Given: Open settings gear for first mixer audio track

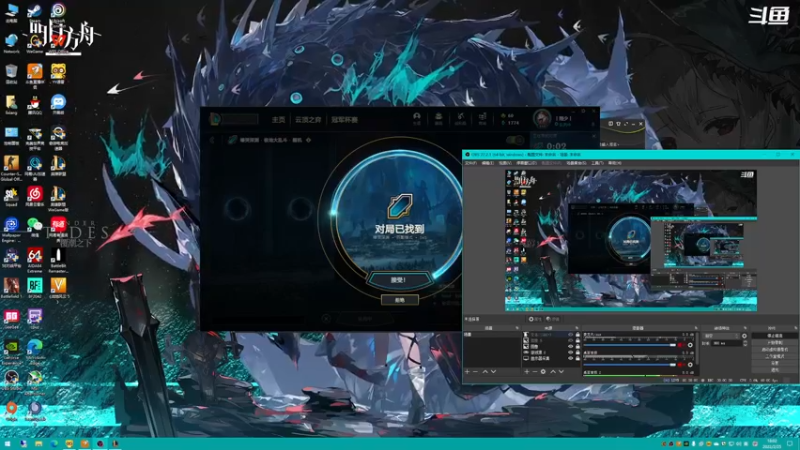Looking at the screenshot, I should [690, 345].
